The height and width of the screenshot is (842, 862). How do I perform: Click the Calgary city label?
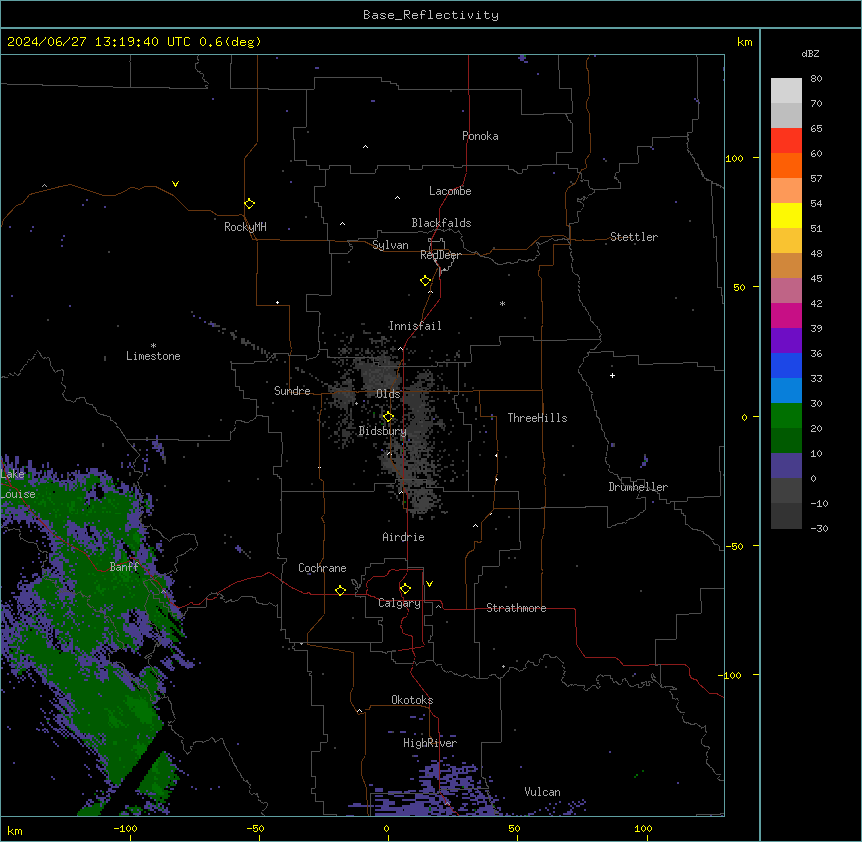pos(399,603)
